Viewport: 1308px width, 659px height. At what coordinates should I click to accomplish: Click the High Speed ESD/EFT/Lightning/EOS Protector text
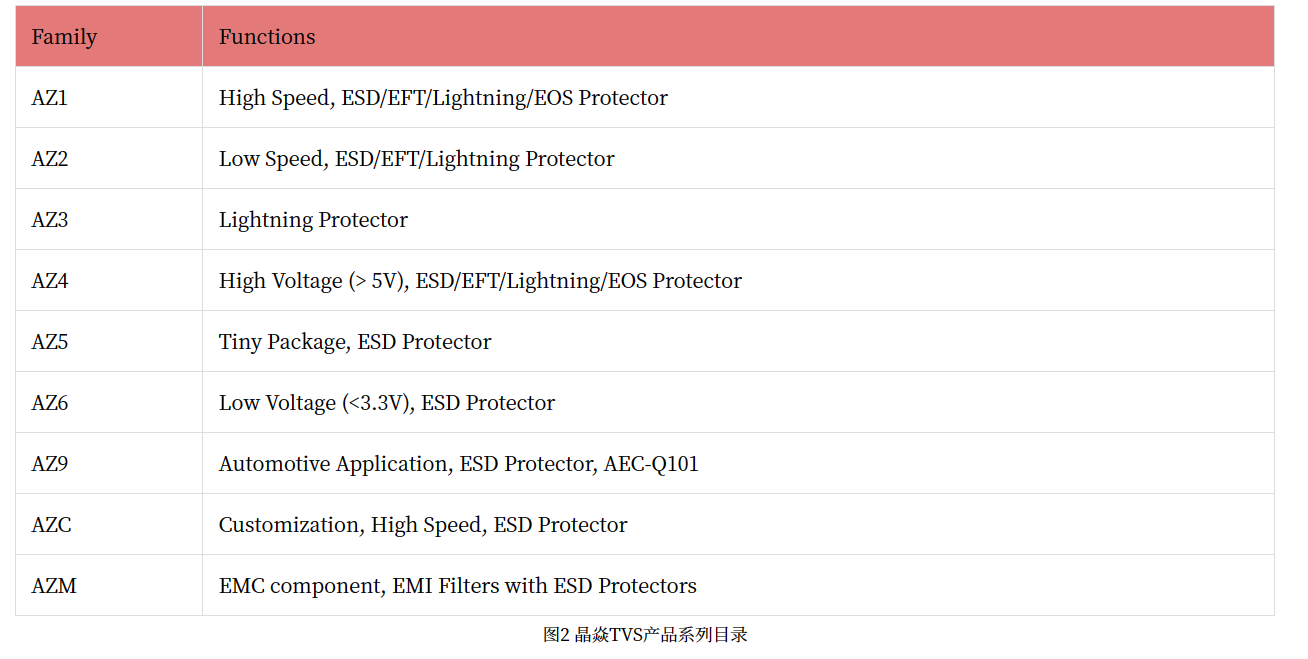443,98
